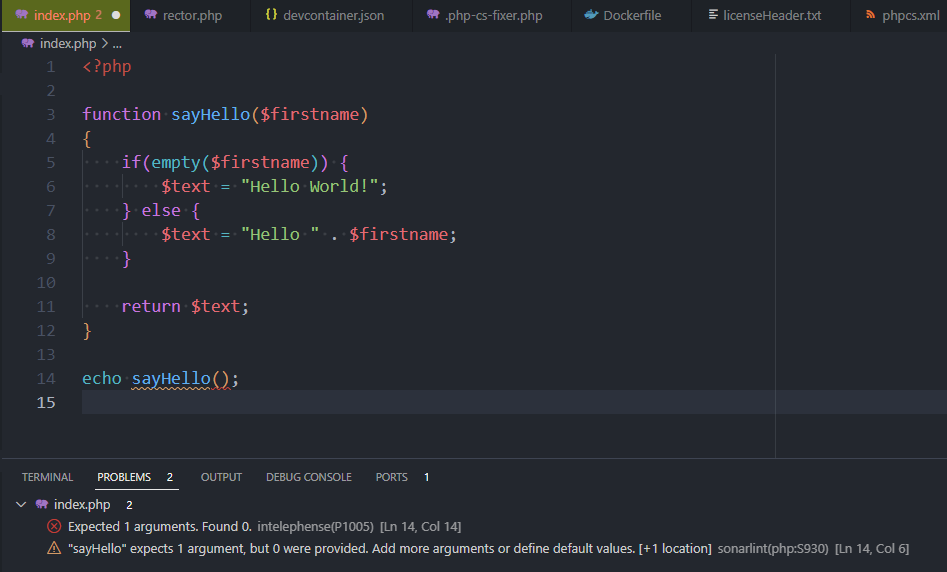Click the sonarlint(php:S930) source text

coord(772,548)
